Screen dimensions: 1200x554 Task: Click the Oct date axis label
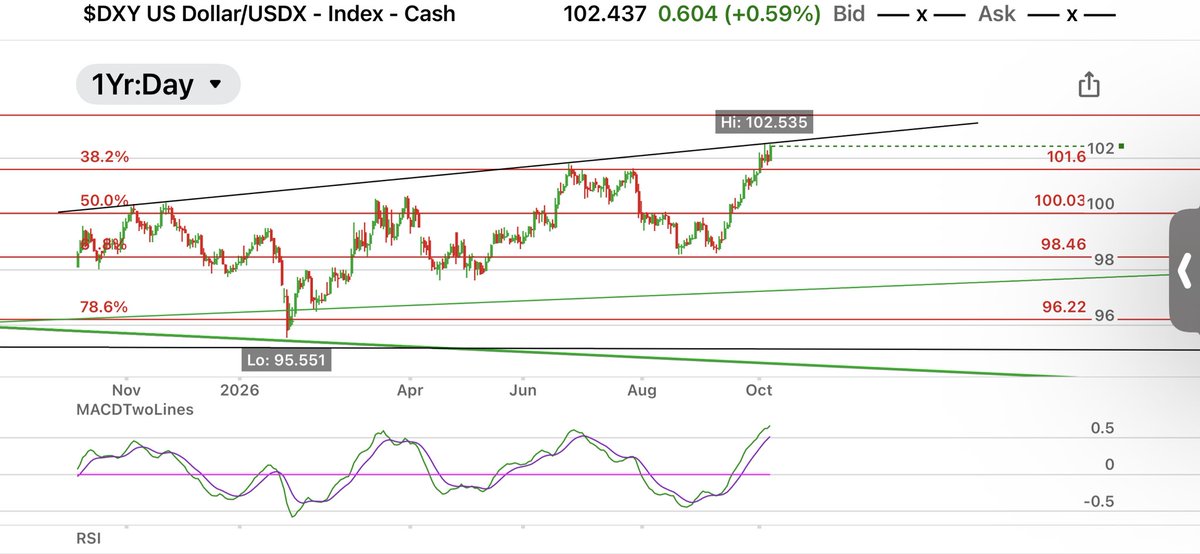pyautogui.click(x=759, y=389)
